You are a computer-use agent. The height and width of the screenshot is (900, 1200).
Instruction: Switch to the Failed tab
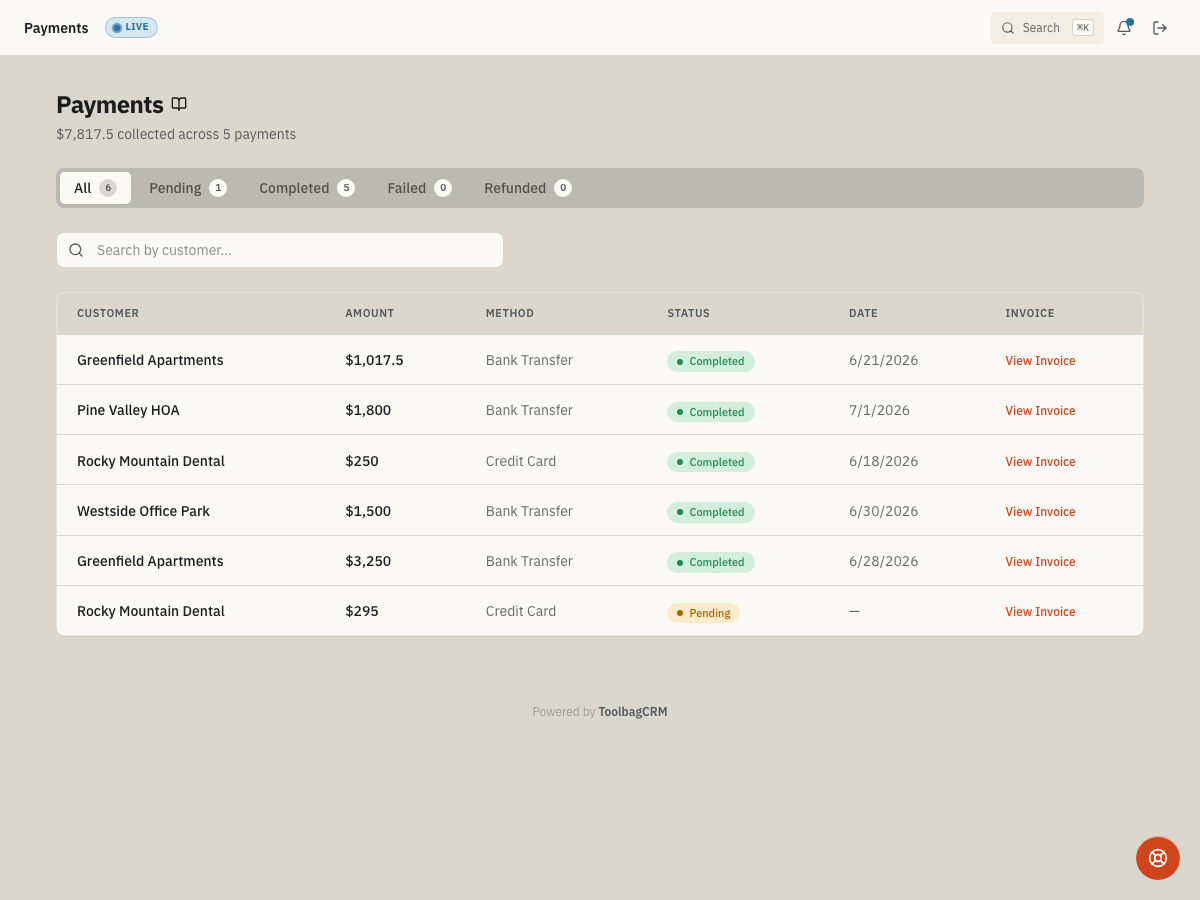point(419,188)
